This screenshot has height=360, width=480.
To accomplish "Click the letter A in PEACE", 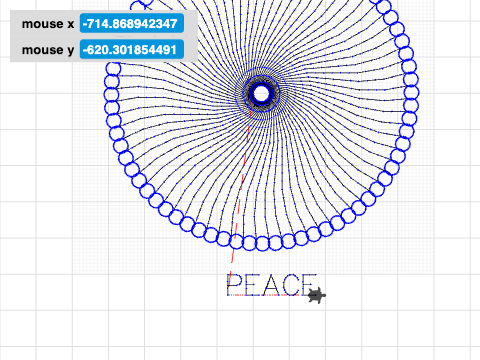I will click(270, 285).
